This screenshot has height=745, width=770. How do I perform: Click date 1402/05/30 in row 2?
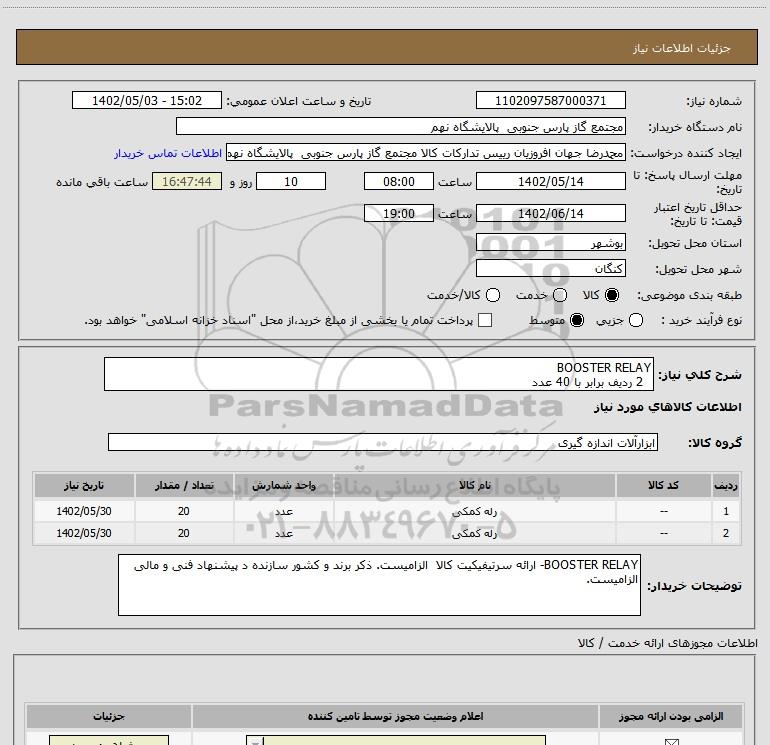84,533
